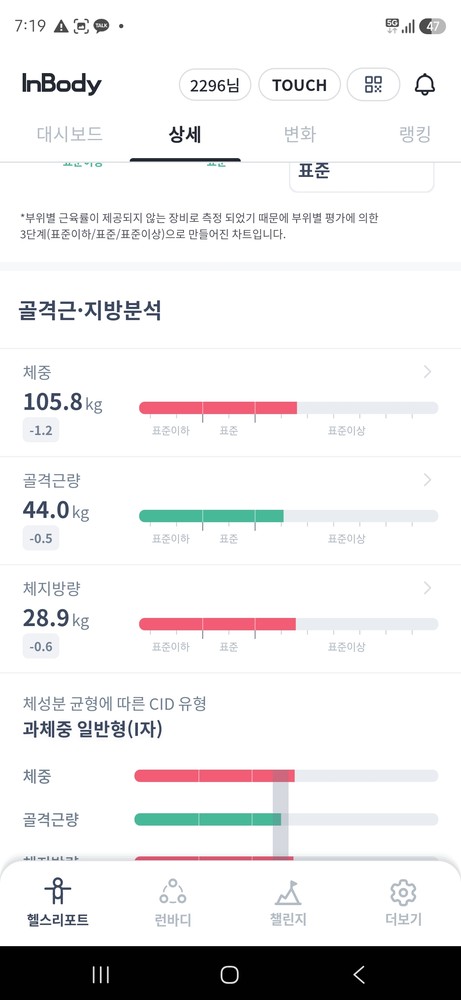This screenshot has height=1000, width=461.
Task: Tap the TOUCH button
Action: coord(300,85)
